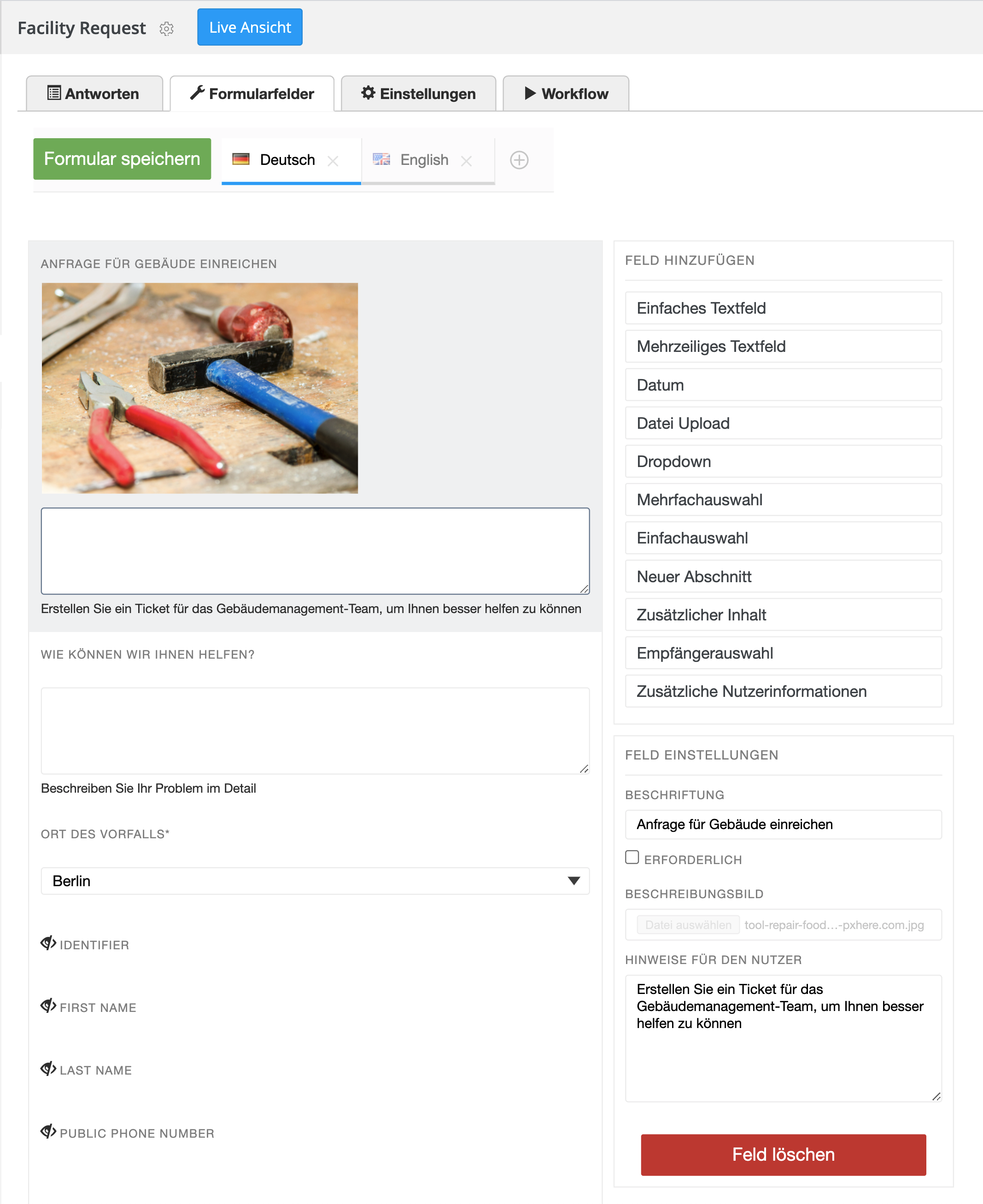Open the Workflow tab
Screen dimensions: 983x1204
[566, 94]
